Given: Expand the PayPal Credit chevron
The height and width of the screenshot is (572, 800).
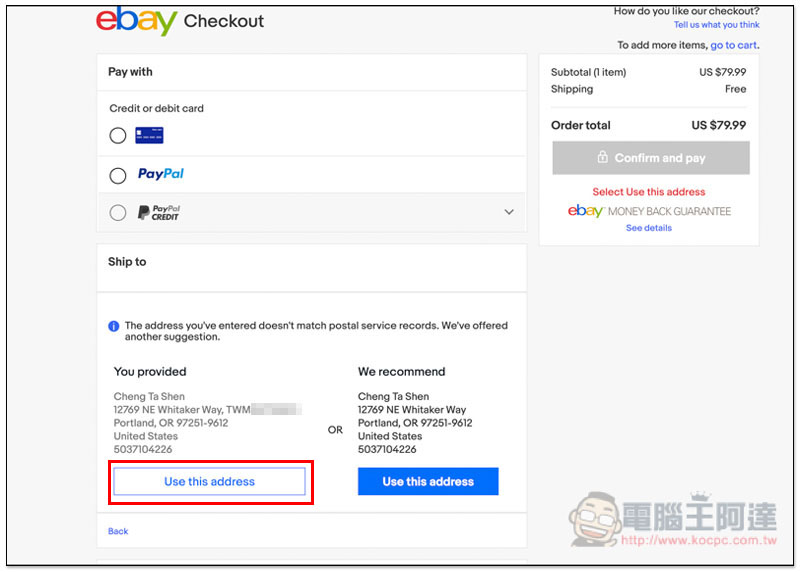Looking at the screenshot, I should (509, 212).
